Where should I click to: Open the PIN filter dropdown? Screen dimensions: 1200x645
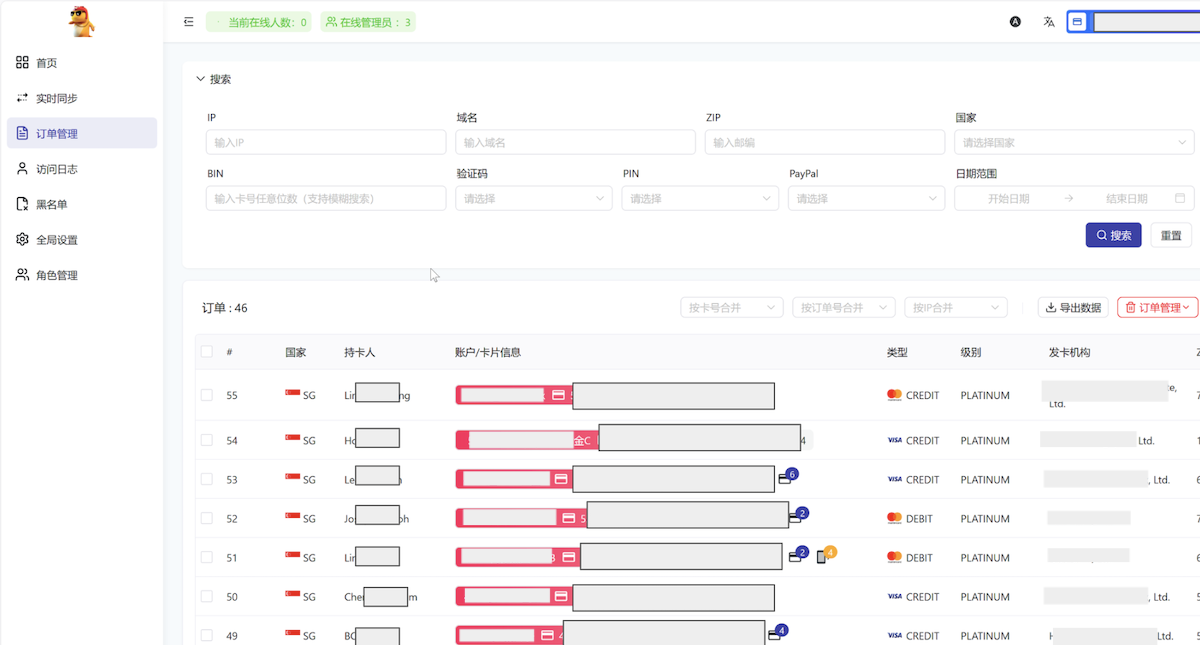pyautogui.click(x=700, y=198)
